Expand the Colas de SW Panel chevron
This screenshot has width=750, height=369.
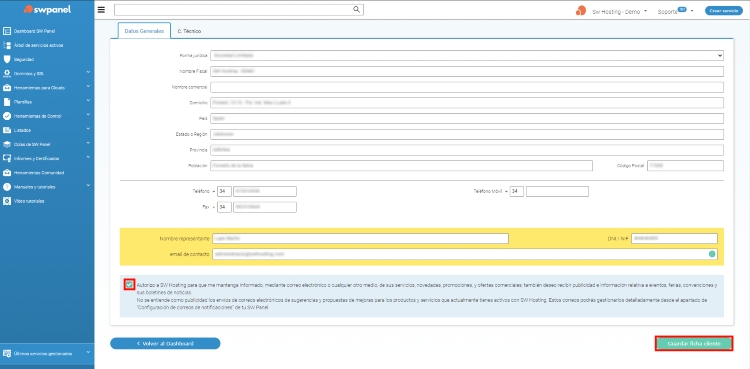click(88, 143)
